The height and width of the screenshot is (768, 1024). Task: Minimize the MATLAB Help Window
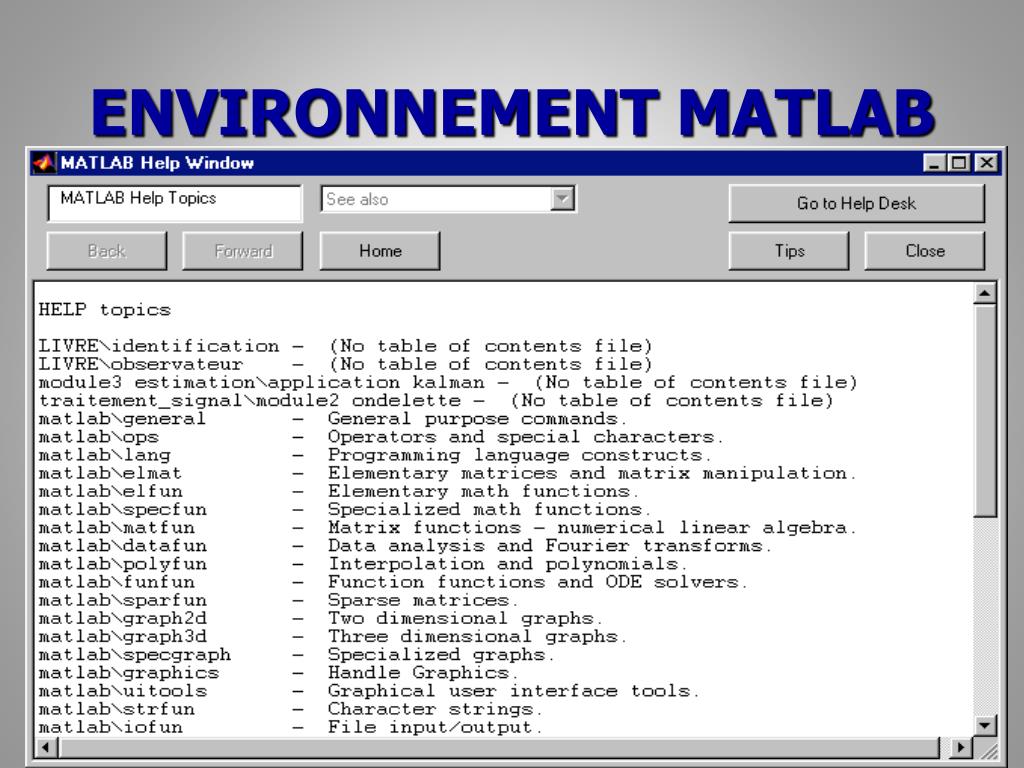coord(935,163)
